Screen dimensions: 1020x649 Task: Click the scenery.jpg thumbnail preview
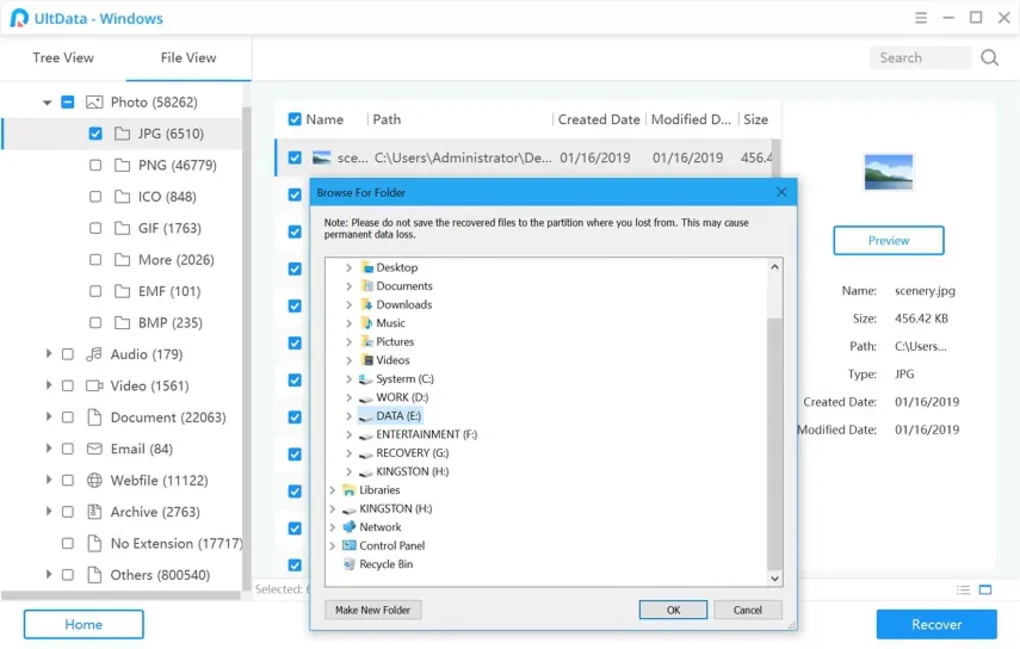click(888, 170)
